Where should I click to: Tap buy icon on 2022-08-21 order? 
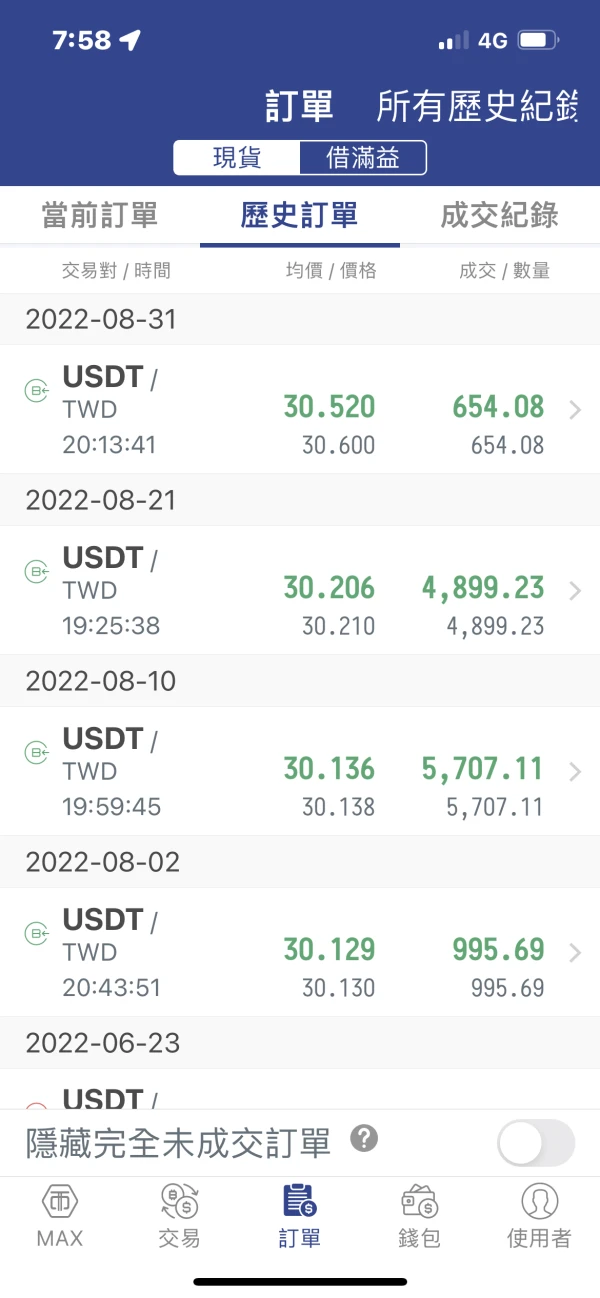[37, 572]
